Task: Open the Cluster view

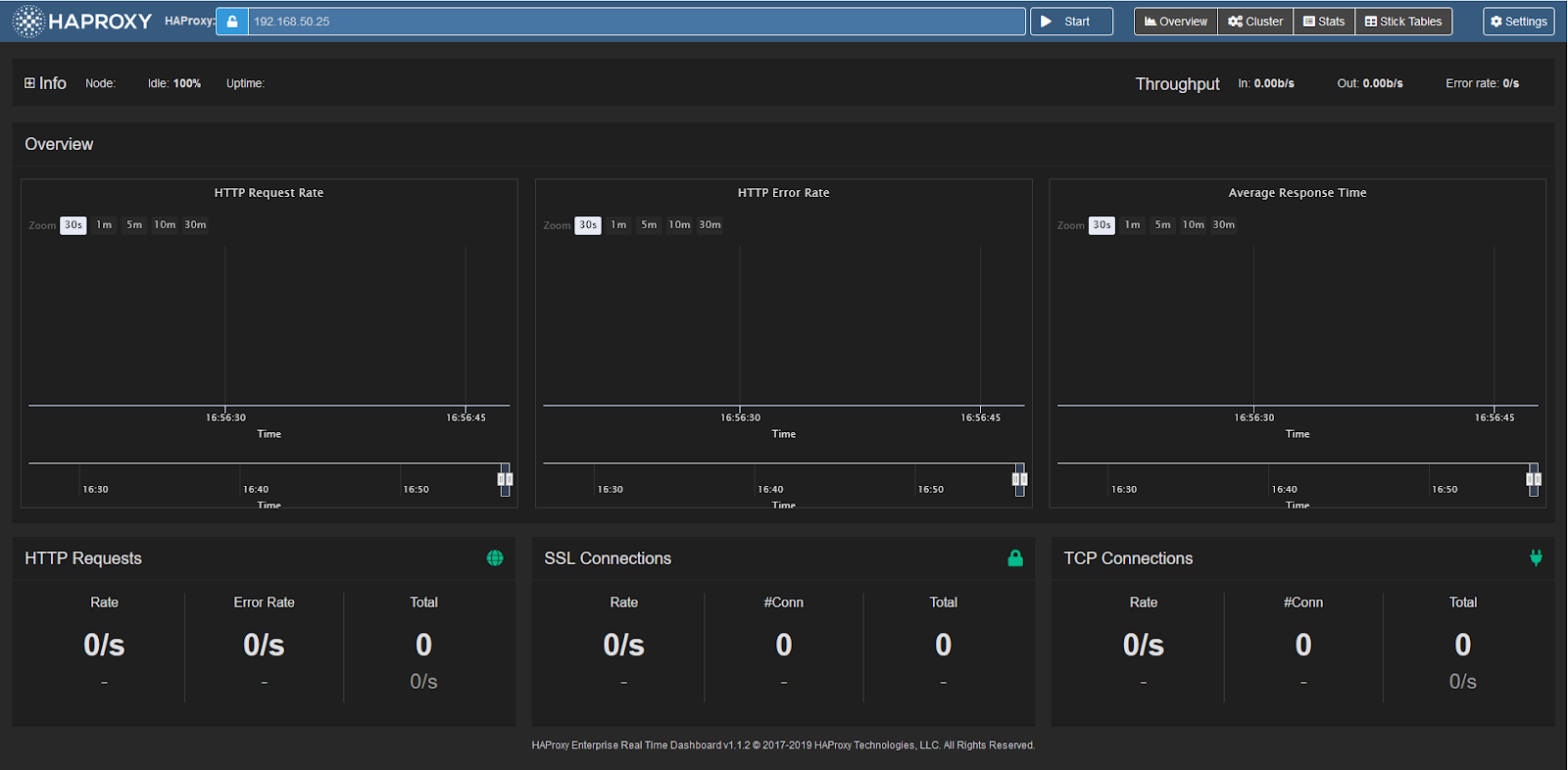Action: click(x=1255, y=22)
